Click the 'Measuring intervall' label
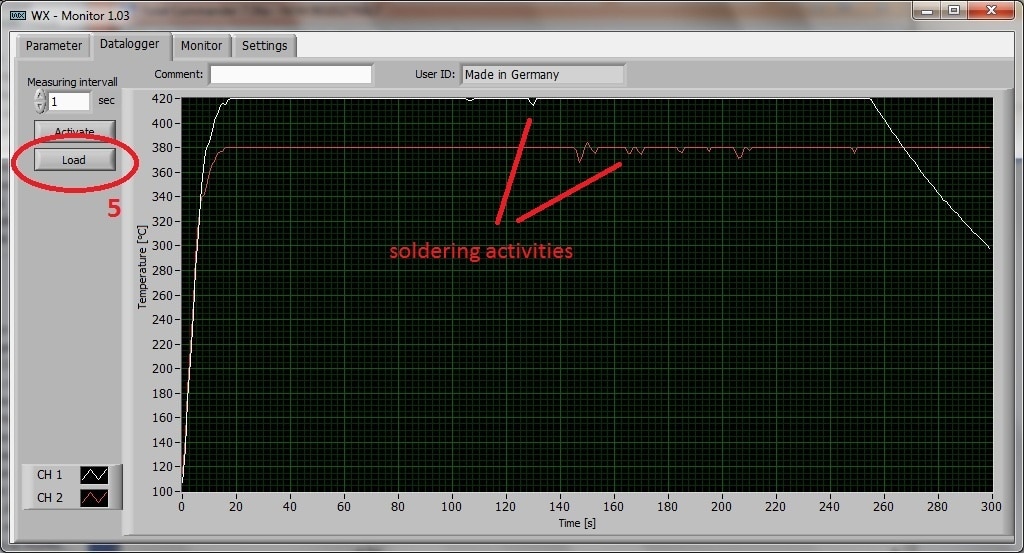Viewport: 1024px width, 554px height. click(72, 82)
